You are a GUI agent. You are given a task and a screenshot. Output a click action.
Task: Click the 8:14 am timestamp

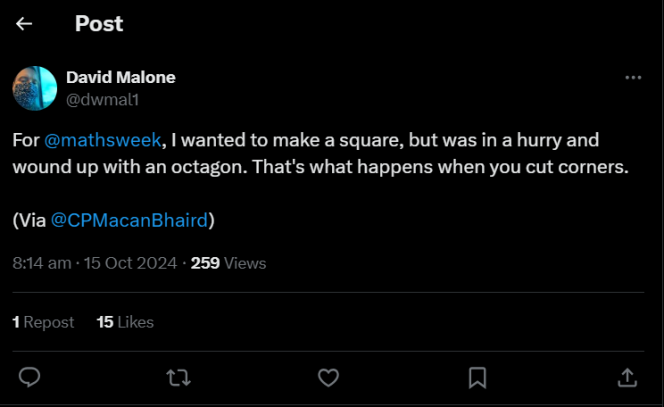[41, 263]
